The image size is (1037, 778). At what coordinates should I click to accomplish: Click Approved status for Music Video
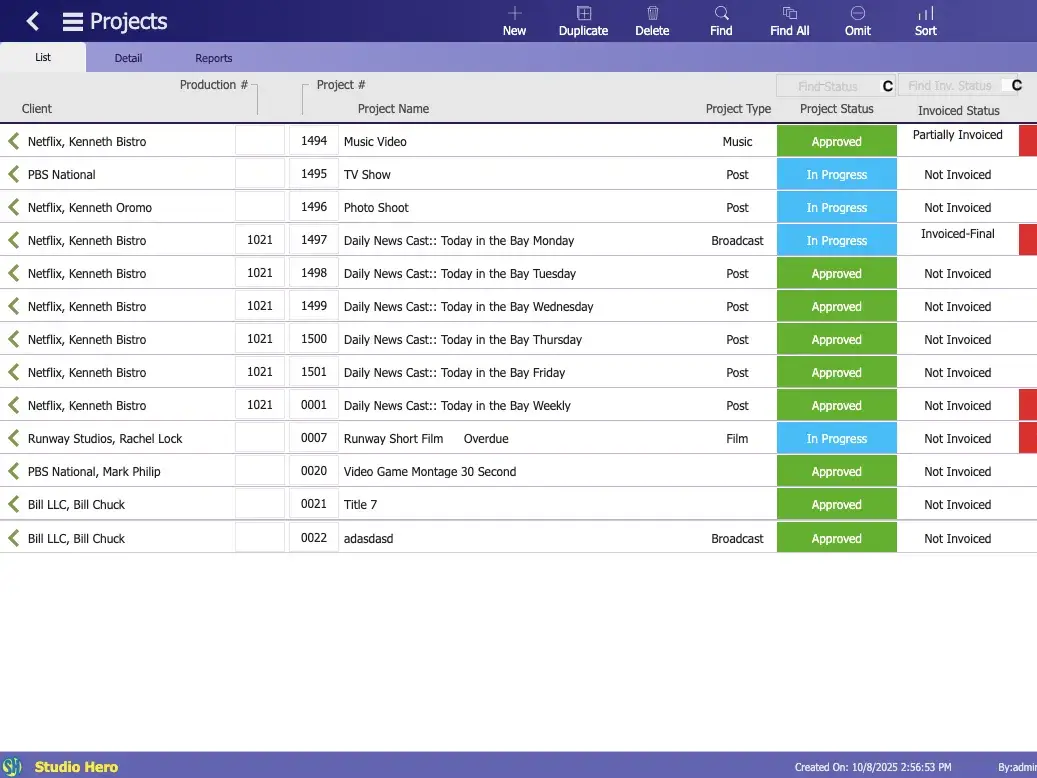click(x=837, y=141)
